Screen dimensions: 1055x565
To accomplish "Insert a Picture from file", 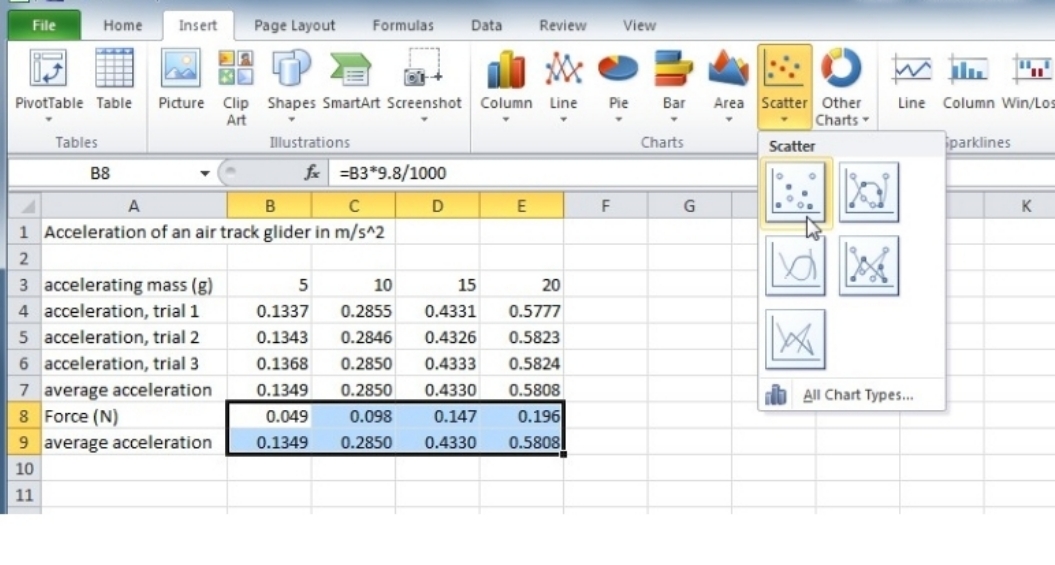I will [x=181, y=81].
